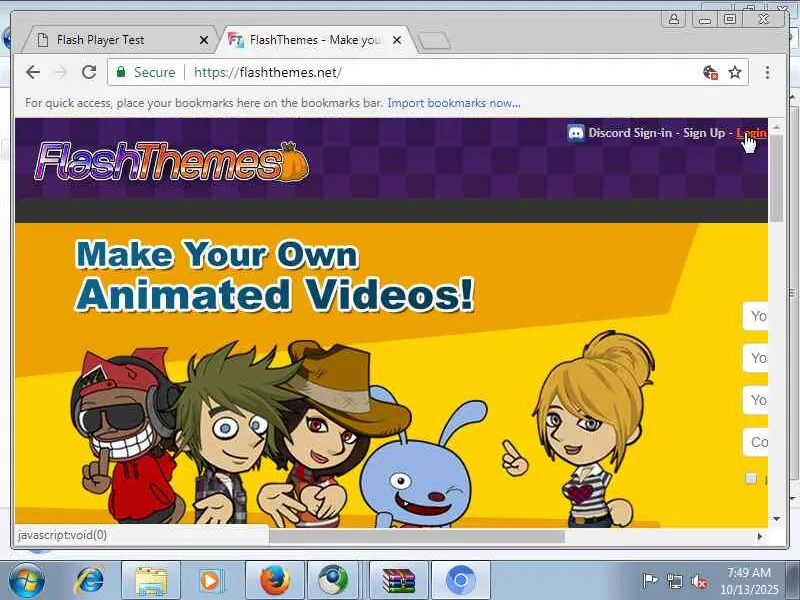Click the page vertical scrollbar thumb
Image resolution: width=800 pixels, height=600 pixels.
click(x=776, y=179)
